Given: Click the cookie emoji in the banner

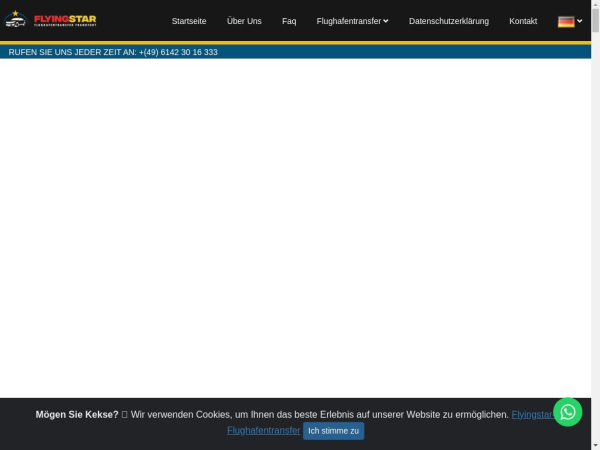Looking at the screenshot, I should (x=125, y=415).
